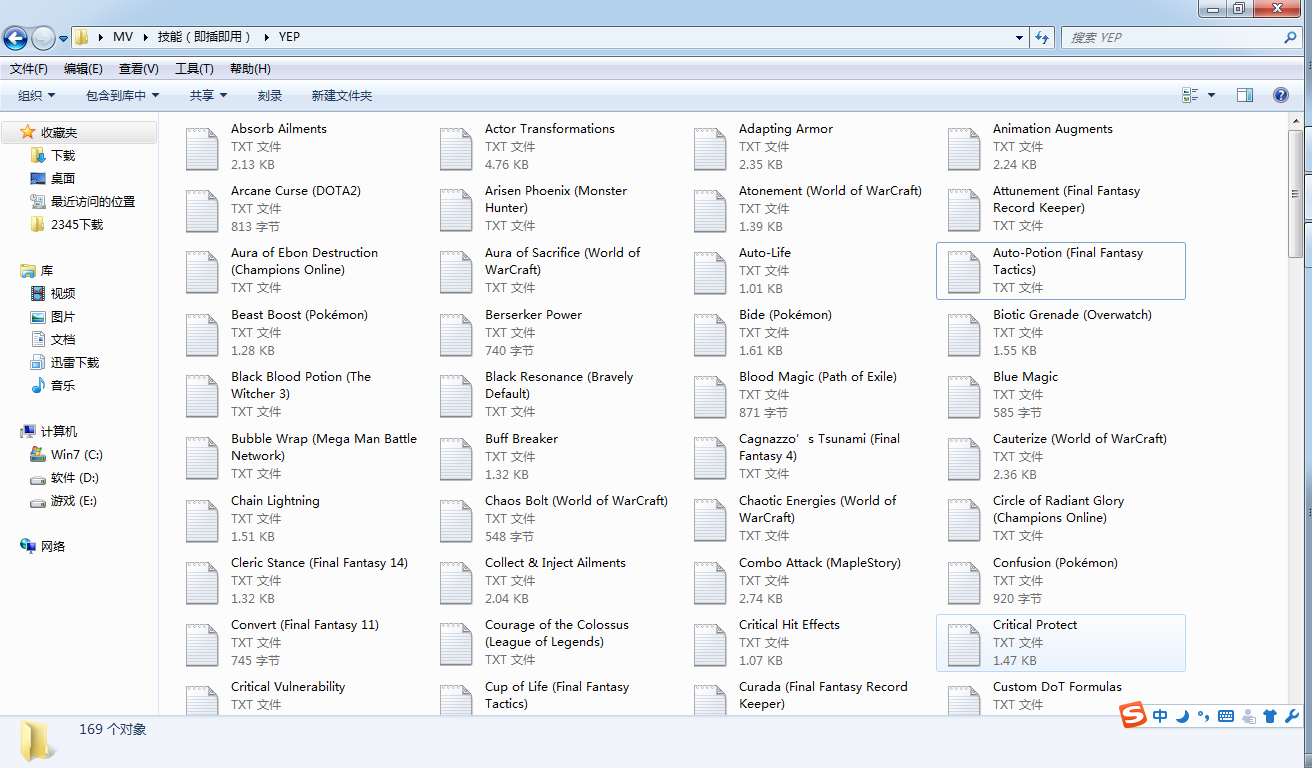Expand the breadcrumb arrow after MV
The width and height of the screenshot is (1312, 768).
[x=145, y=37]
